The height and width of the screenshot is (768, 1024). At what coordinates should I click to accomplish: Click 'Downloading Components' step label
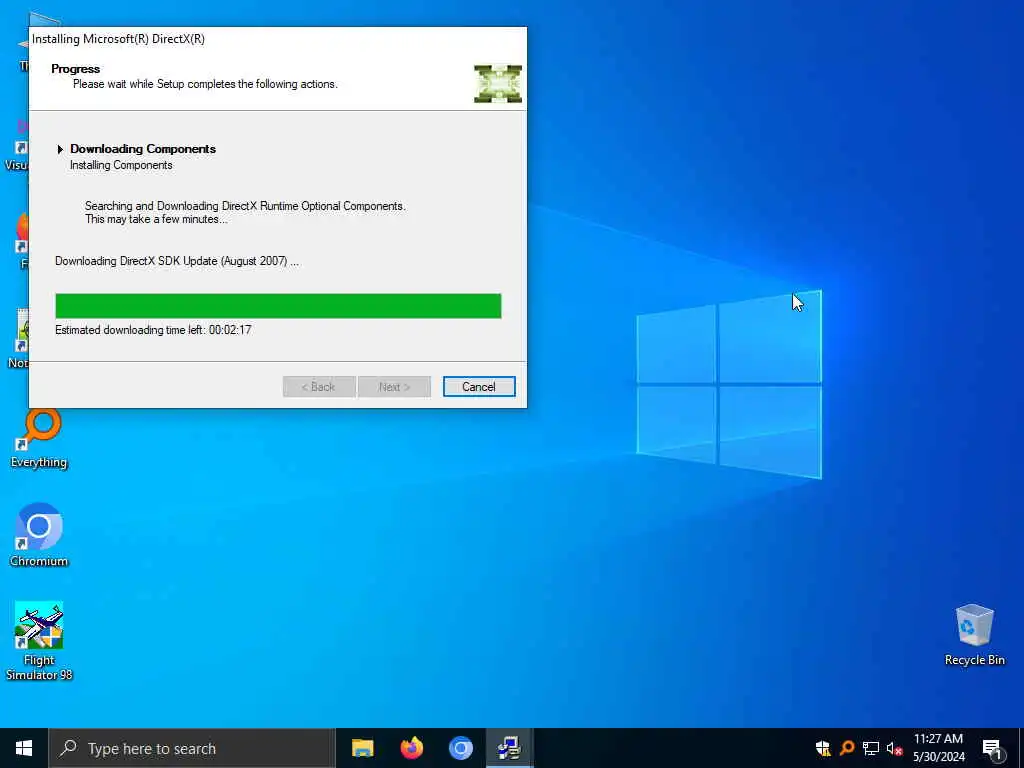tap(143, 149)
